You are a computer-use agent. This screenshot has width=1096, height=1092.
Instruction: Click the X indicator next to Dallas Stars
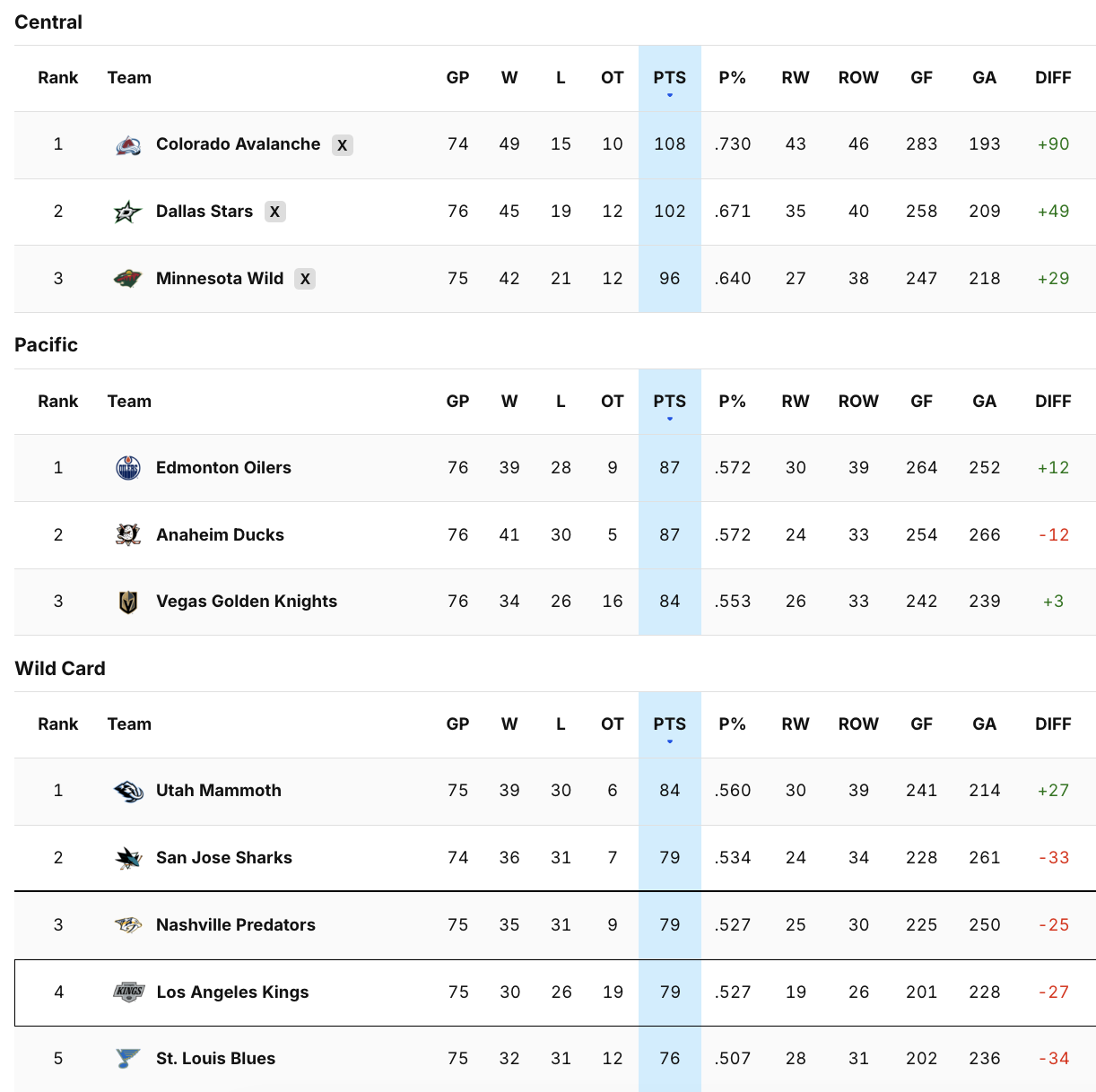click(x=274, y=212)
